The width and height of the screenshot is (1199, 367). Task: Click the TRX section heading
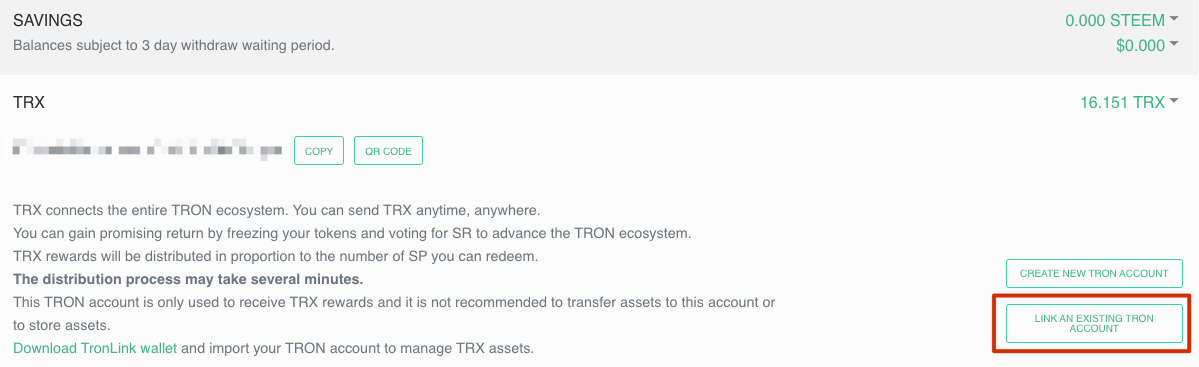[29, 102]
